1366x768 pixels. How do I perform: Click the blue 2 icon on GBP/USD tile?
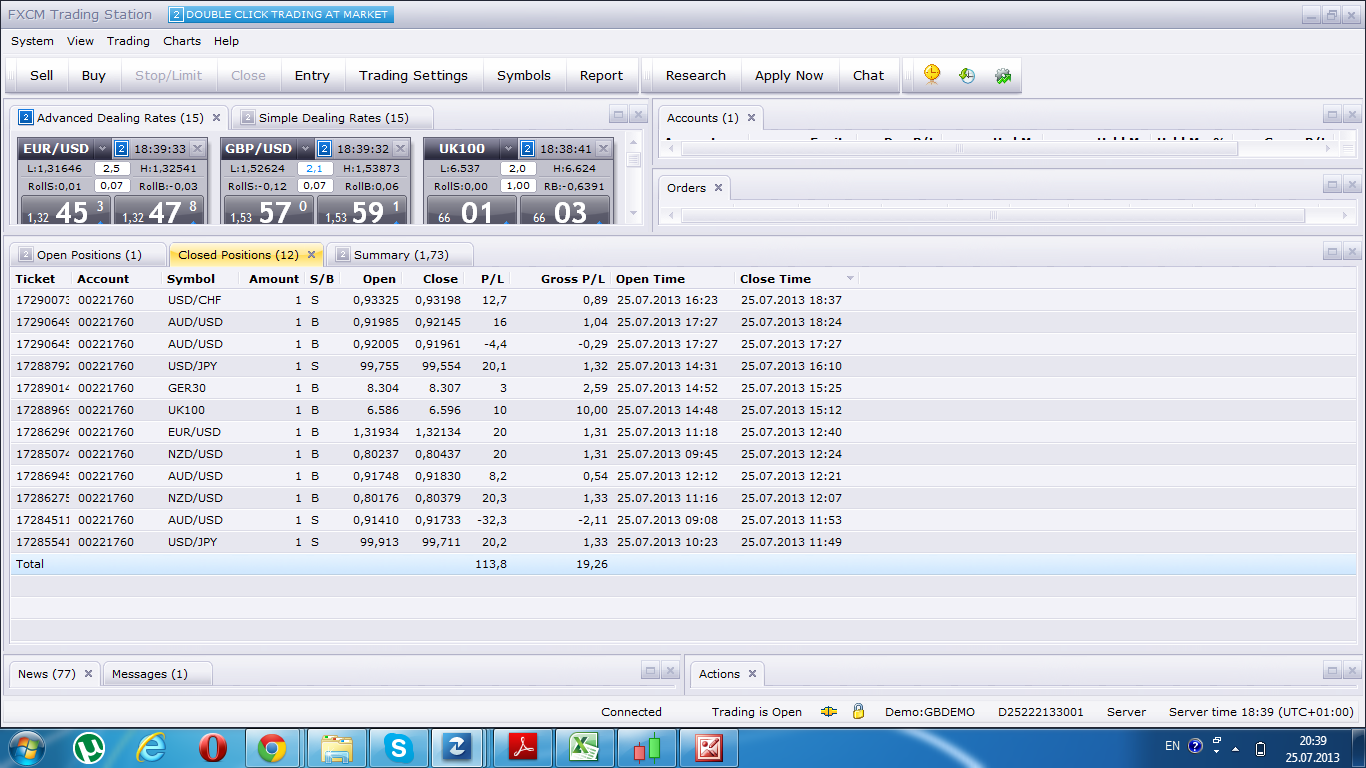[x=324, y=149]
